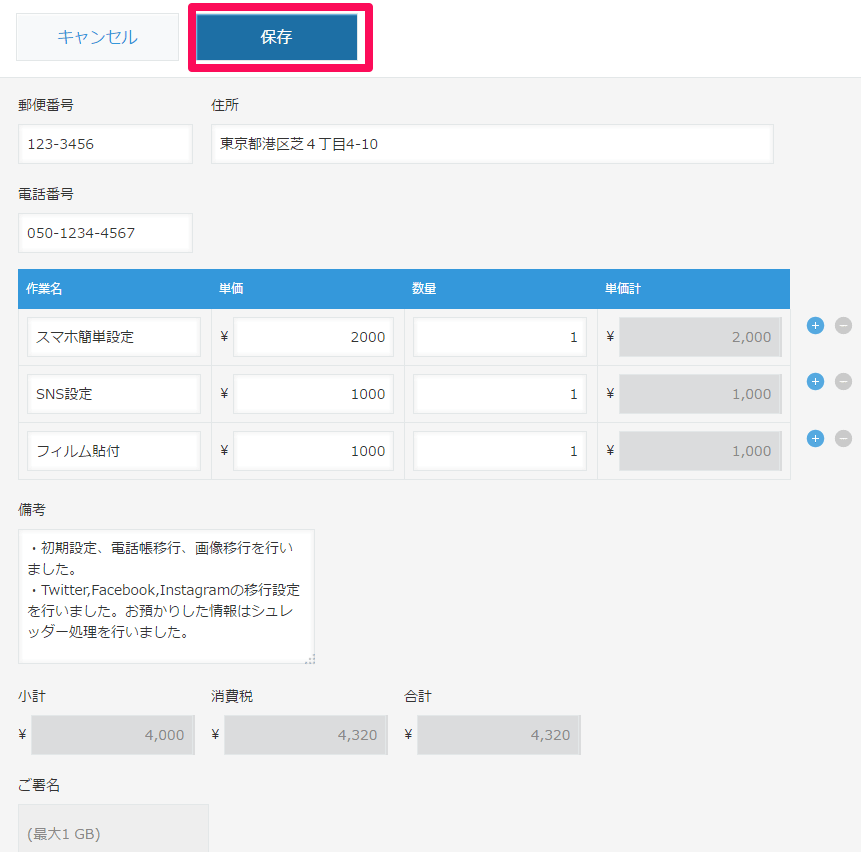
Task: Select the スマホ簡単設定 work name field
Action: tap(114, 337)
